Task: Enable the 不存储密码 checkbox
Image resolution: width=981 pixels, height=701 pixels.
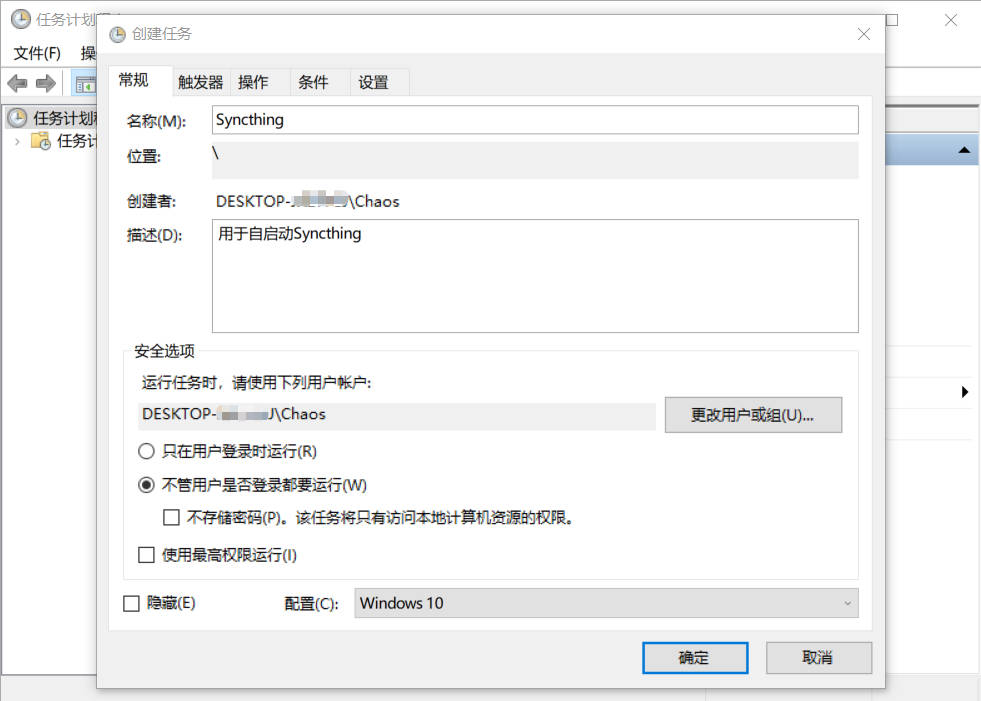Action: (171, 518)
